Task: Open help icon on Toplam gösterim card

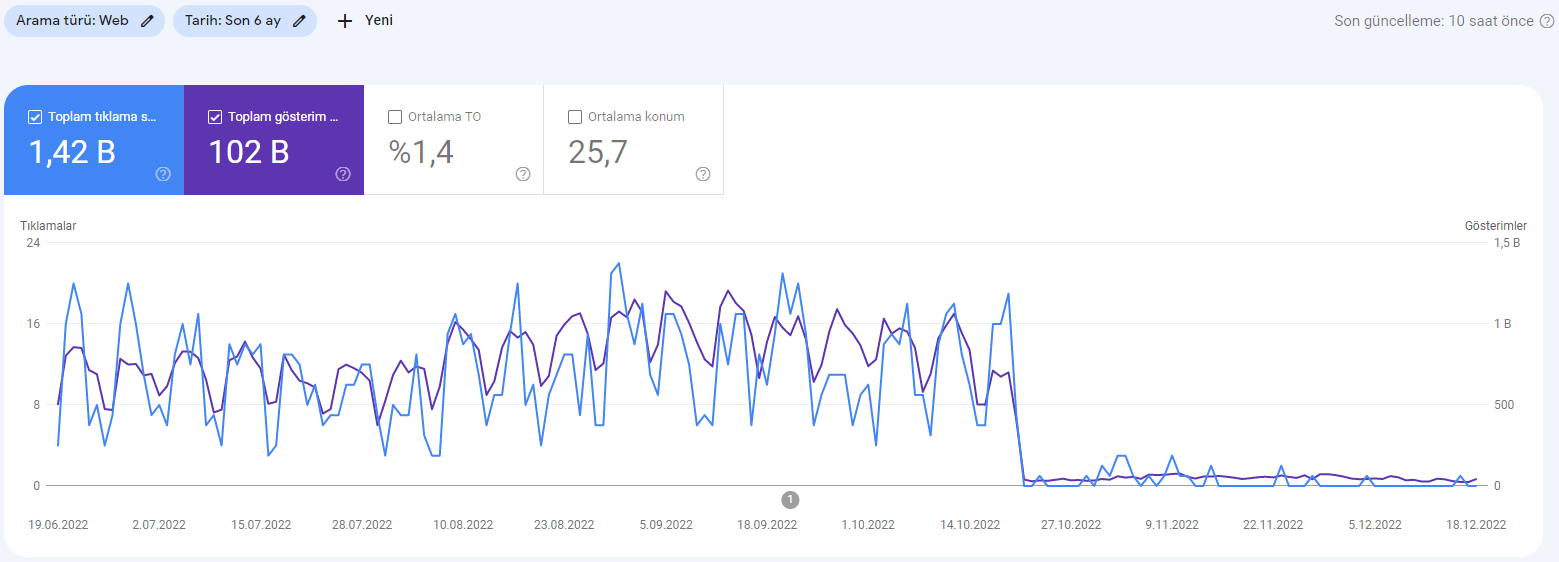Action: [x=343, y=174]
